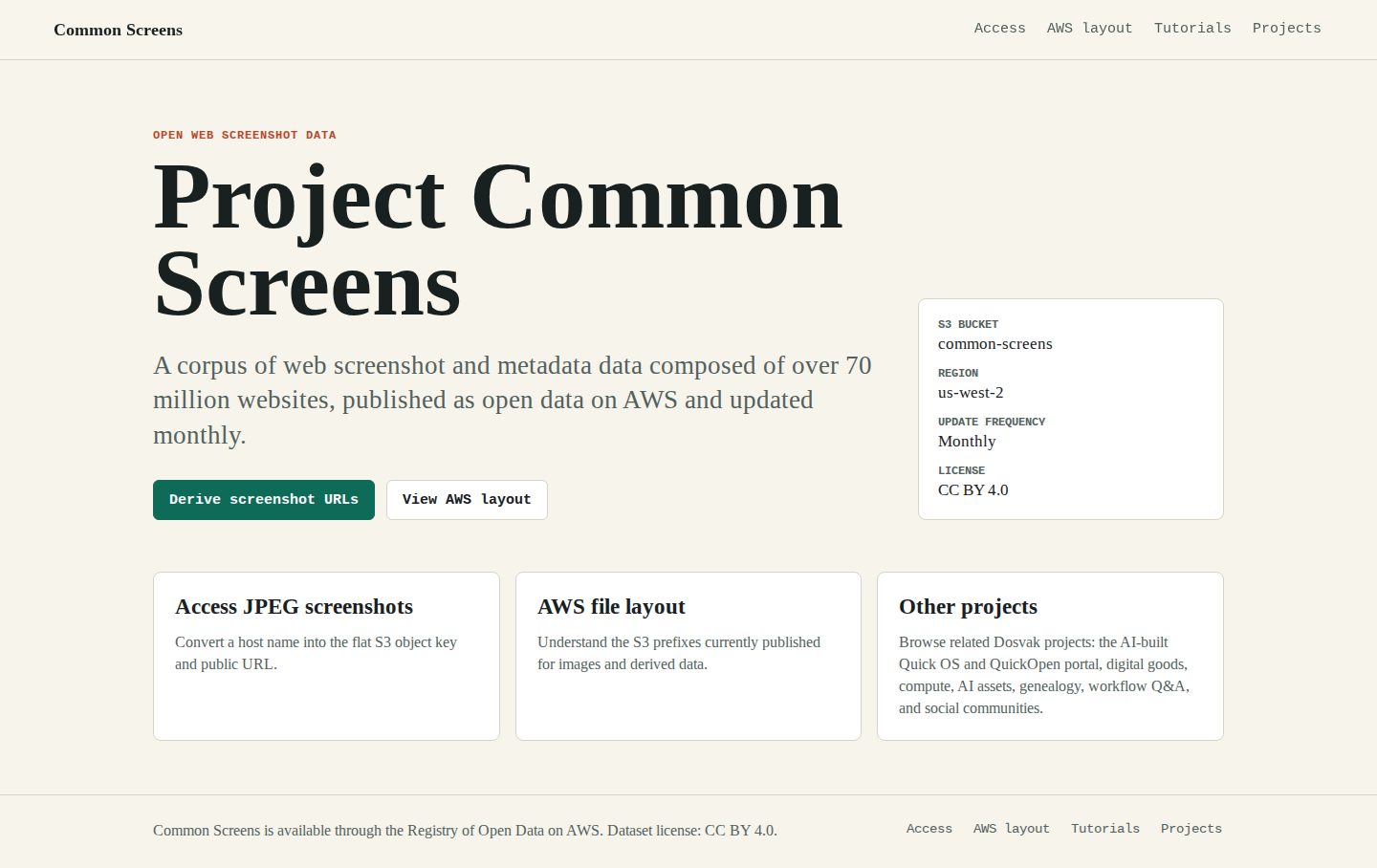
Task: Click the Derive screenshot URLs button
Action: (x=264, y=500)
